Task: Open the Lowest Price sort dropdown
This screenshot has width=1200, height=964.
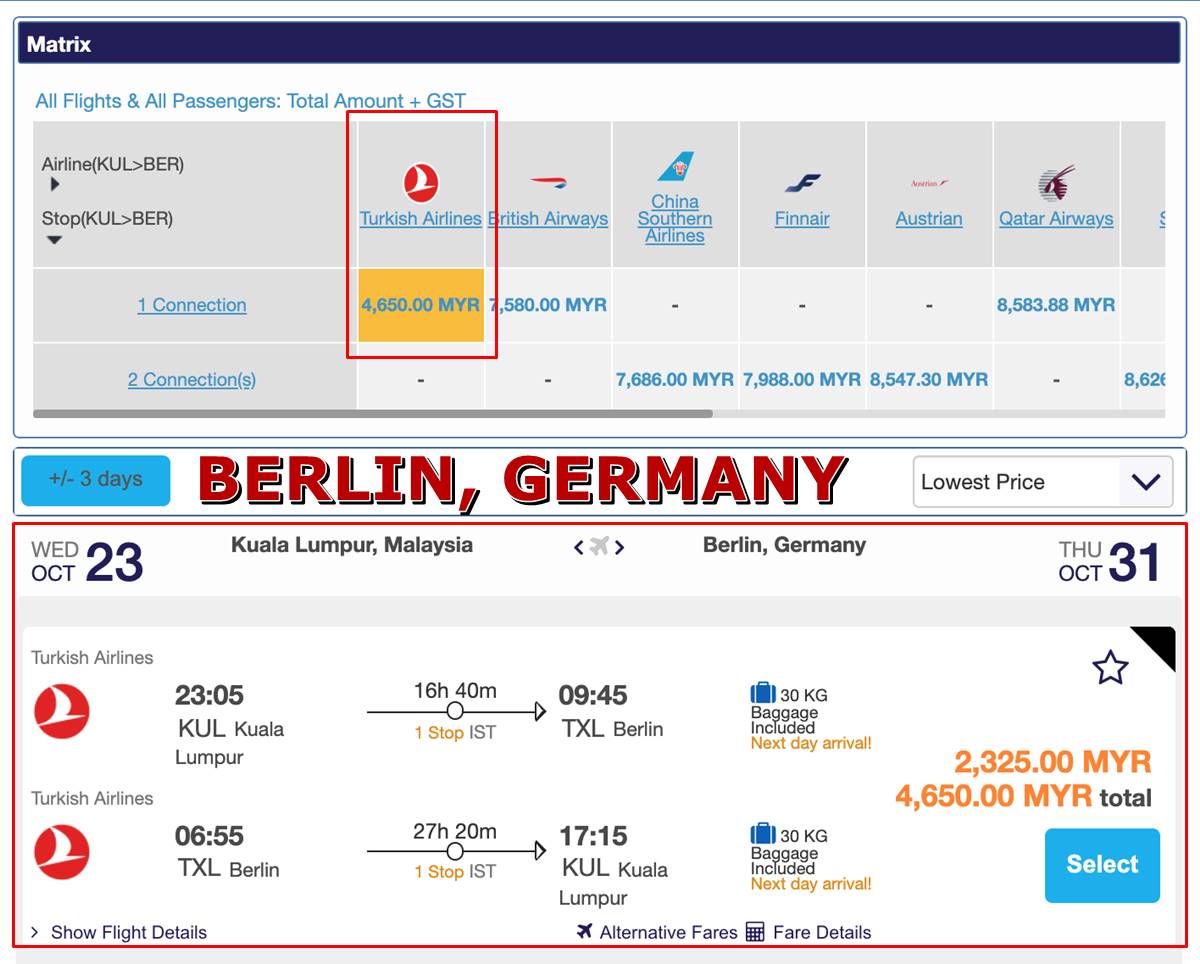Action: coord(1043,482)
